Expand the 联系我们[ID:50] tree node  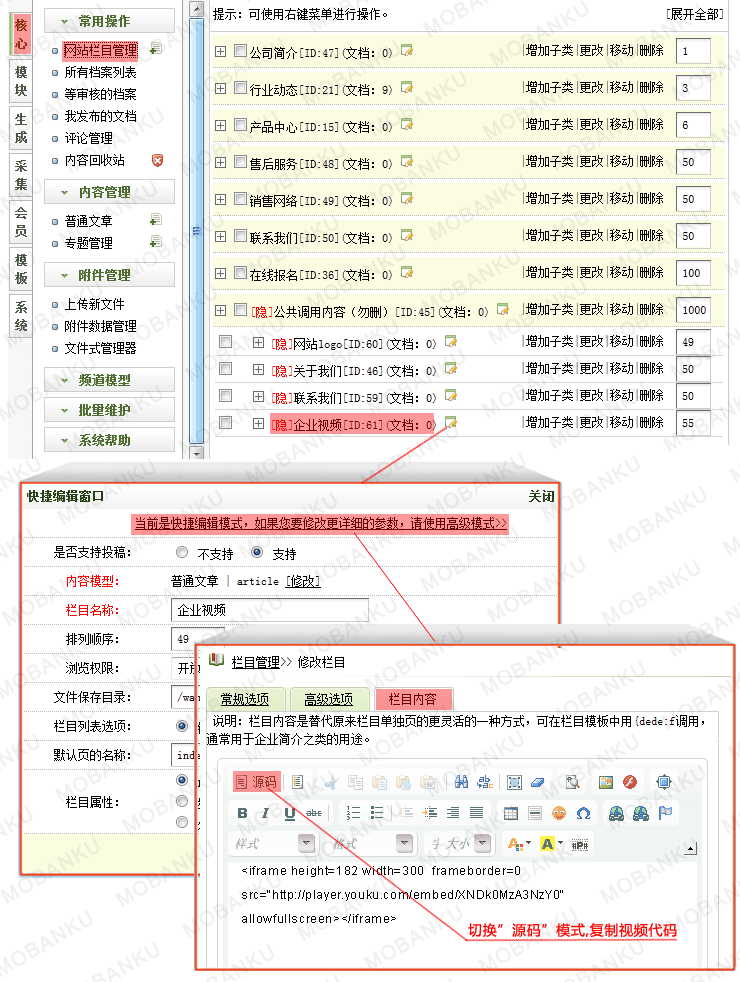click(220, 236)
